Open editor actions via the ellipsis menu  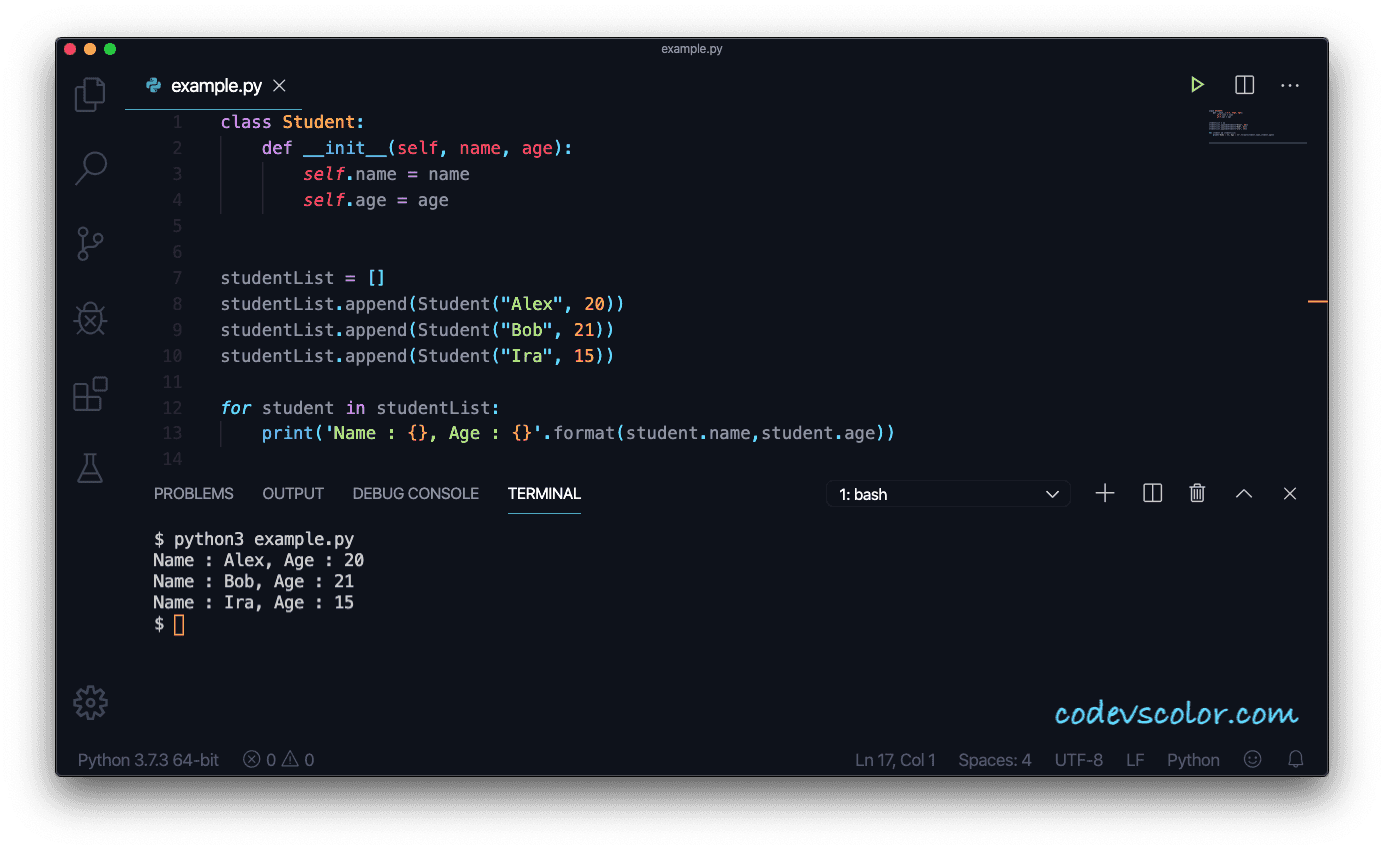(1289, 85)
